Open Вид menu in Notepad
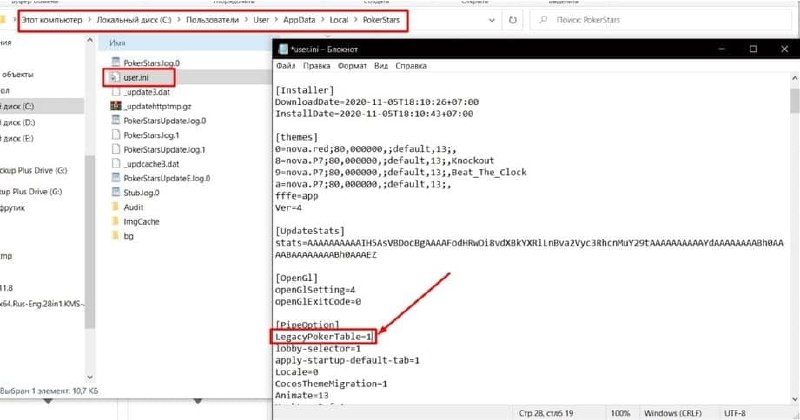 (381, 66)
